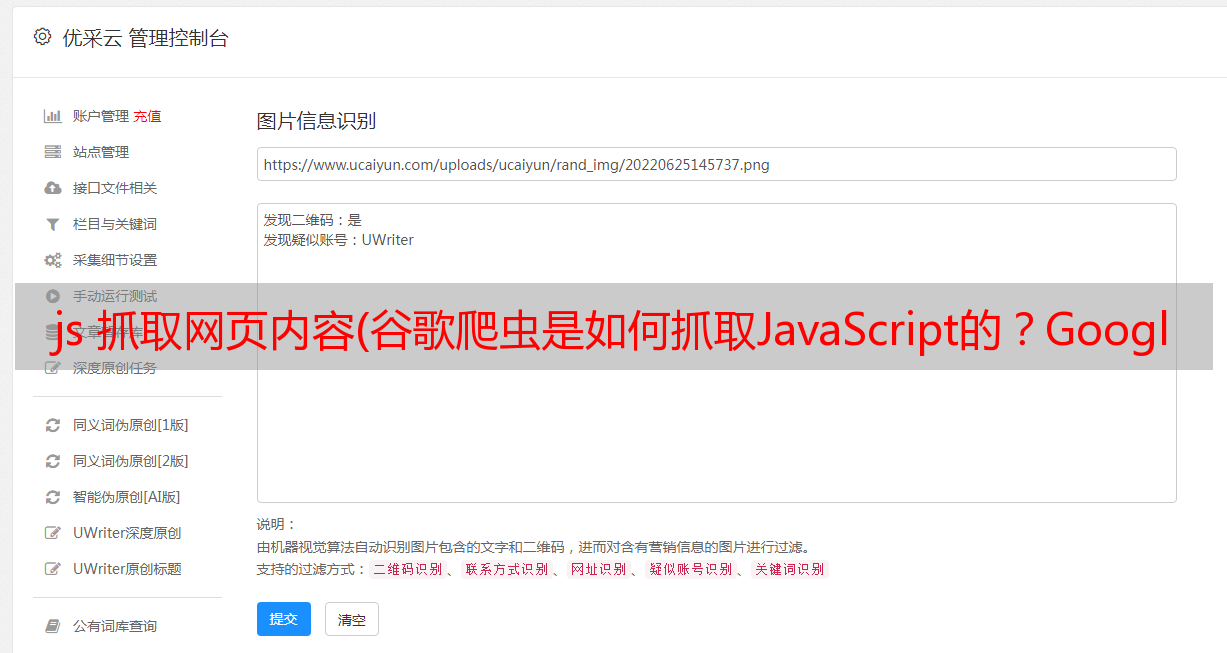Click the refresh icon for 同义词伪原创[2版]

[53, 461]
